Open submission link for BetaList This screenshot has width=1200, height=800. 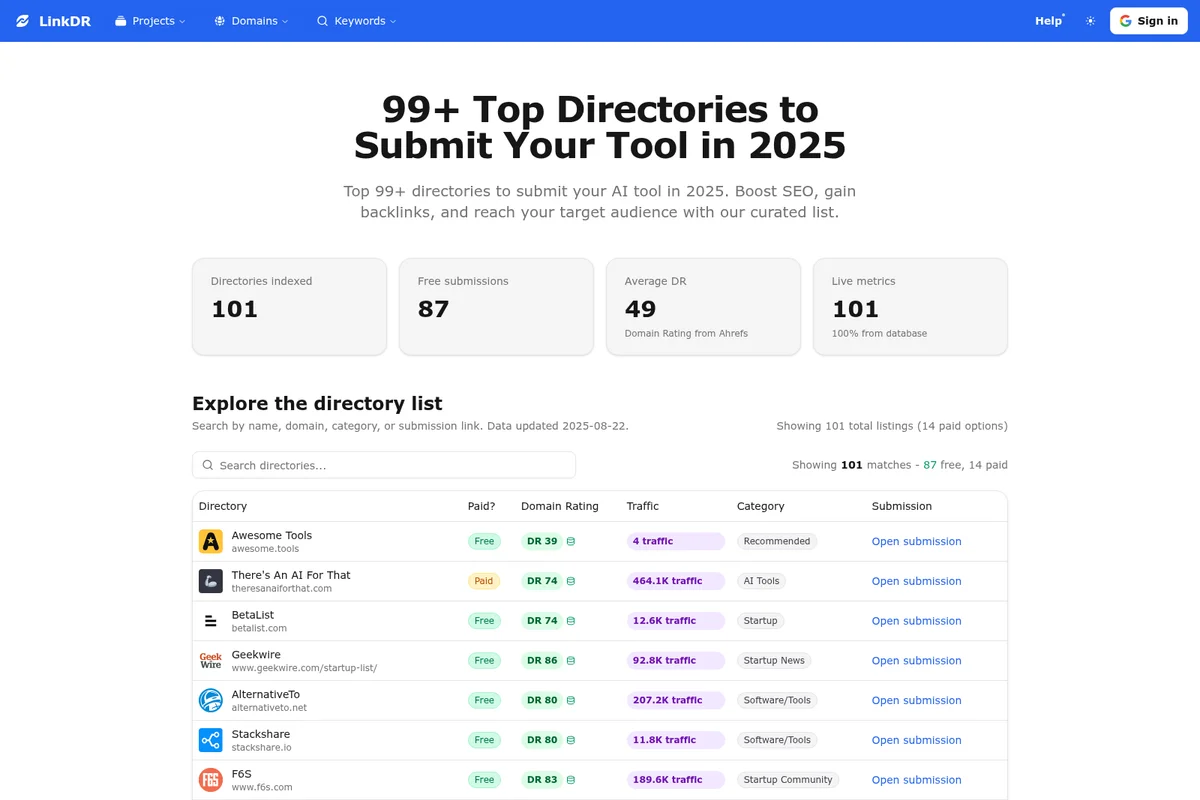pyautogui.click(x=916, y=620)
